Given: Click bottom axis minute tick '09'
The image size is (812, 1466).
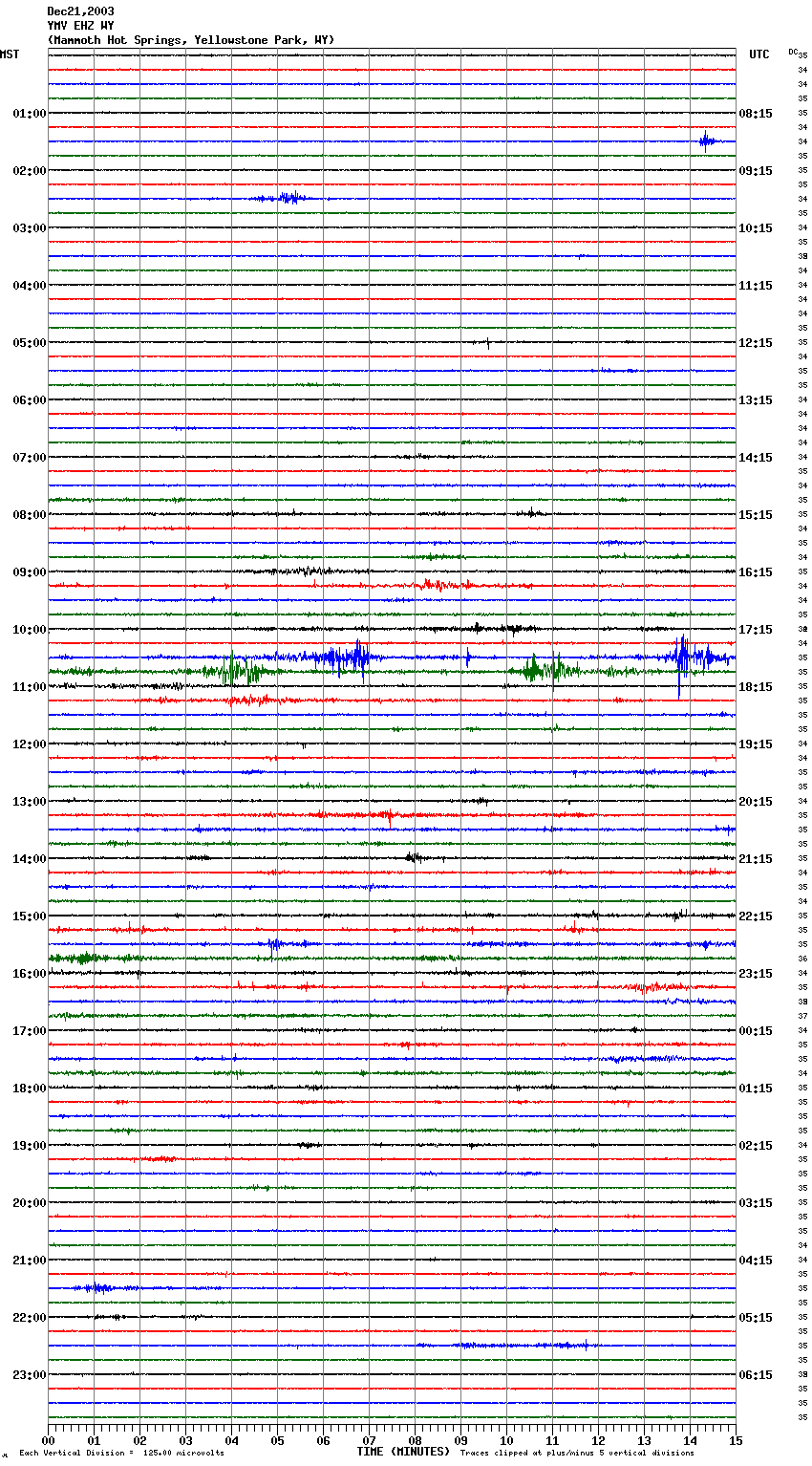Looking at the screenshot, I should tap(460, 1440).
